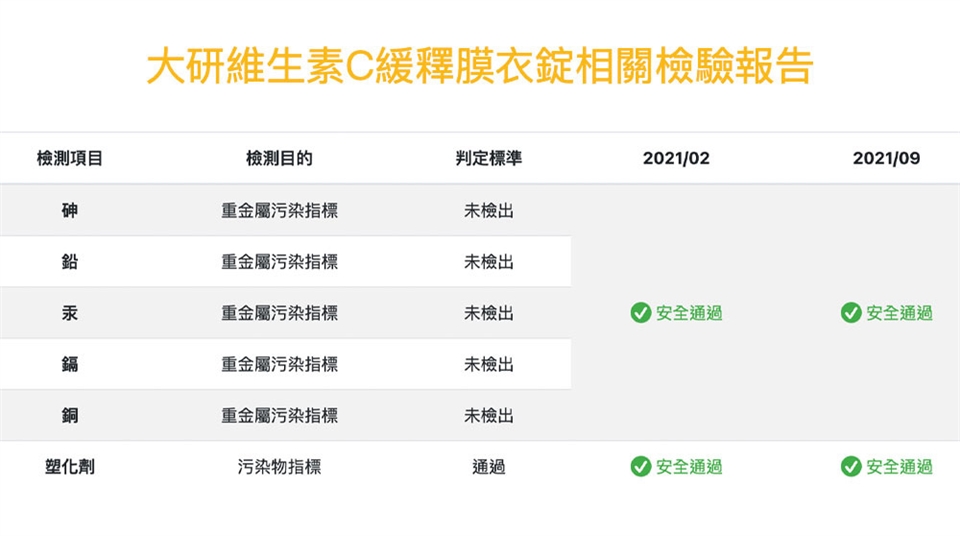Image resolution: width=960 pixels, height=536 pixels.
Task: Click the 通過 standard in 塑化劑 row
Action: 488,466
